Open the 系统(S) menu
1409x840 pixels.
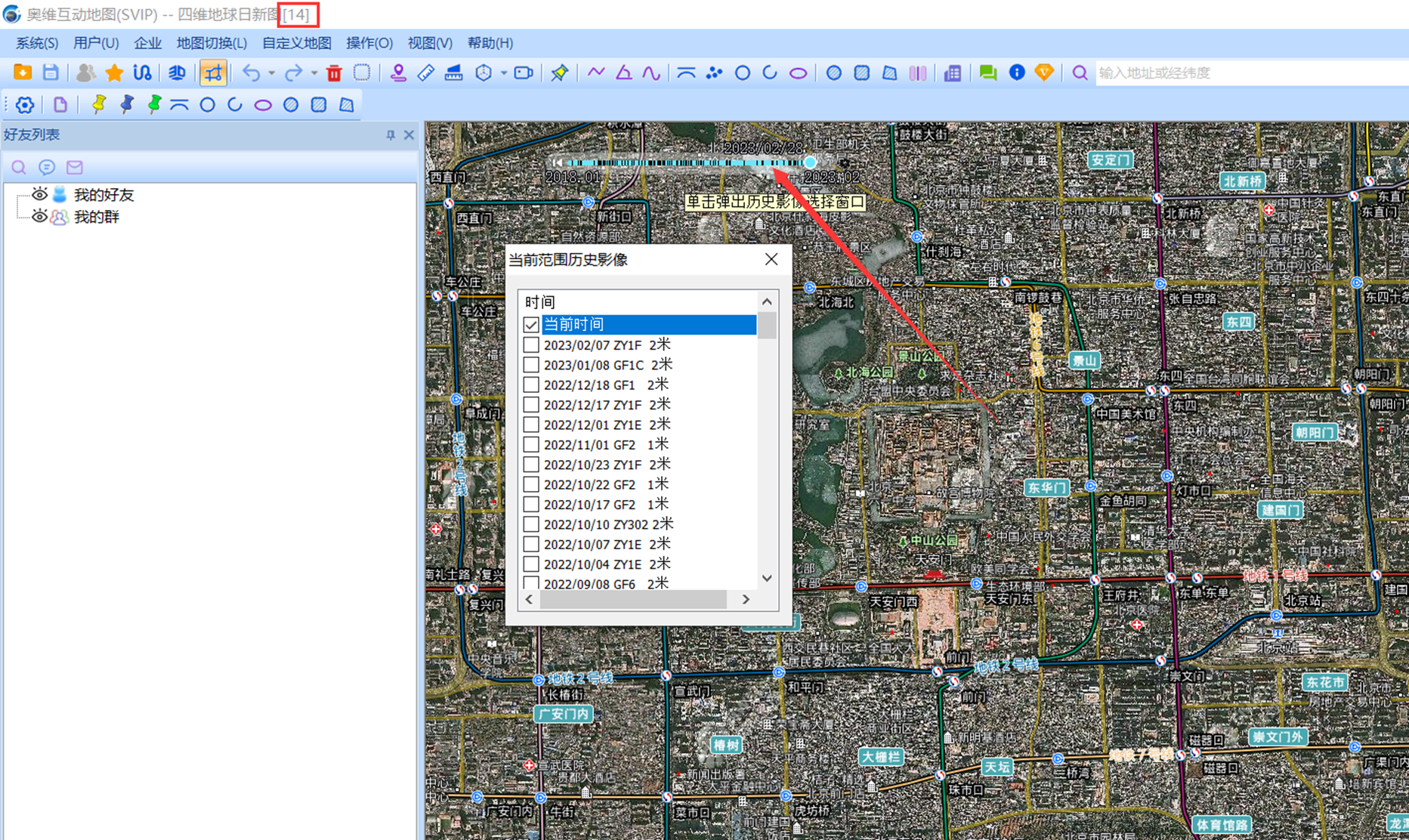click(x=37, y=43)
